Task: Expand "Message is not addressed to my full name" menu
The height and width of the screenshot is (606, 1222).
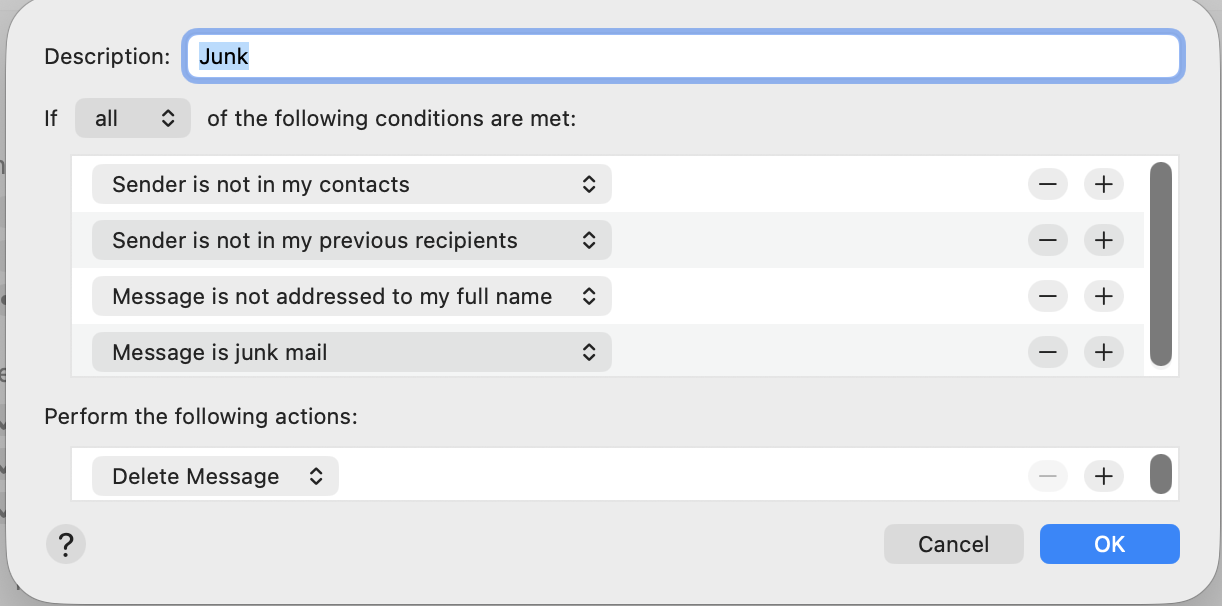Action: 351,297
